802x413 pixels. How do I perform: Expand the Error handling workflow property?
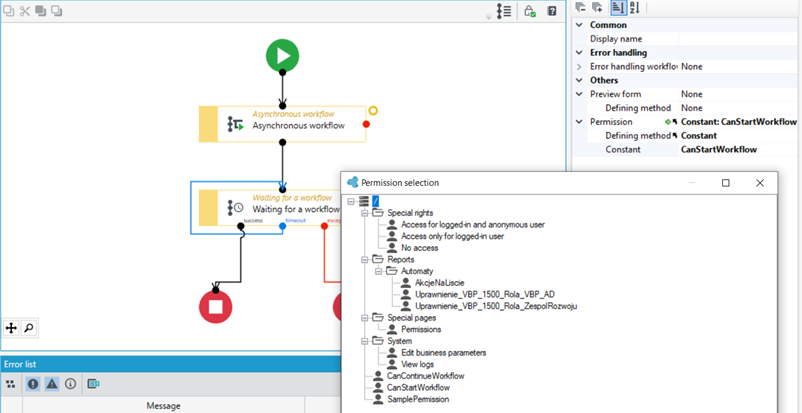click(579, 67)
